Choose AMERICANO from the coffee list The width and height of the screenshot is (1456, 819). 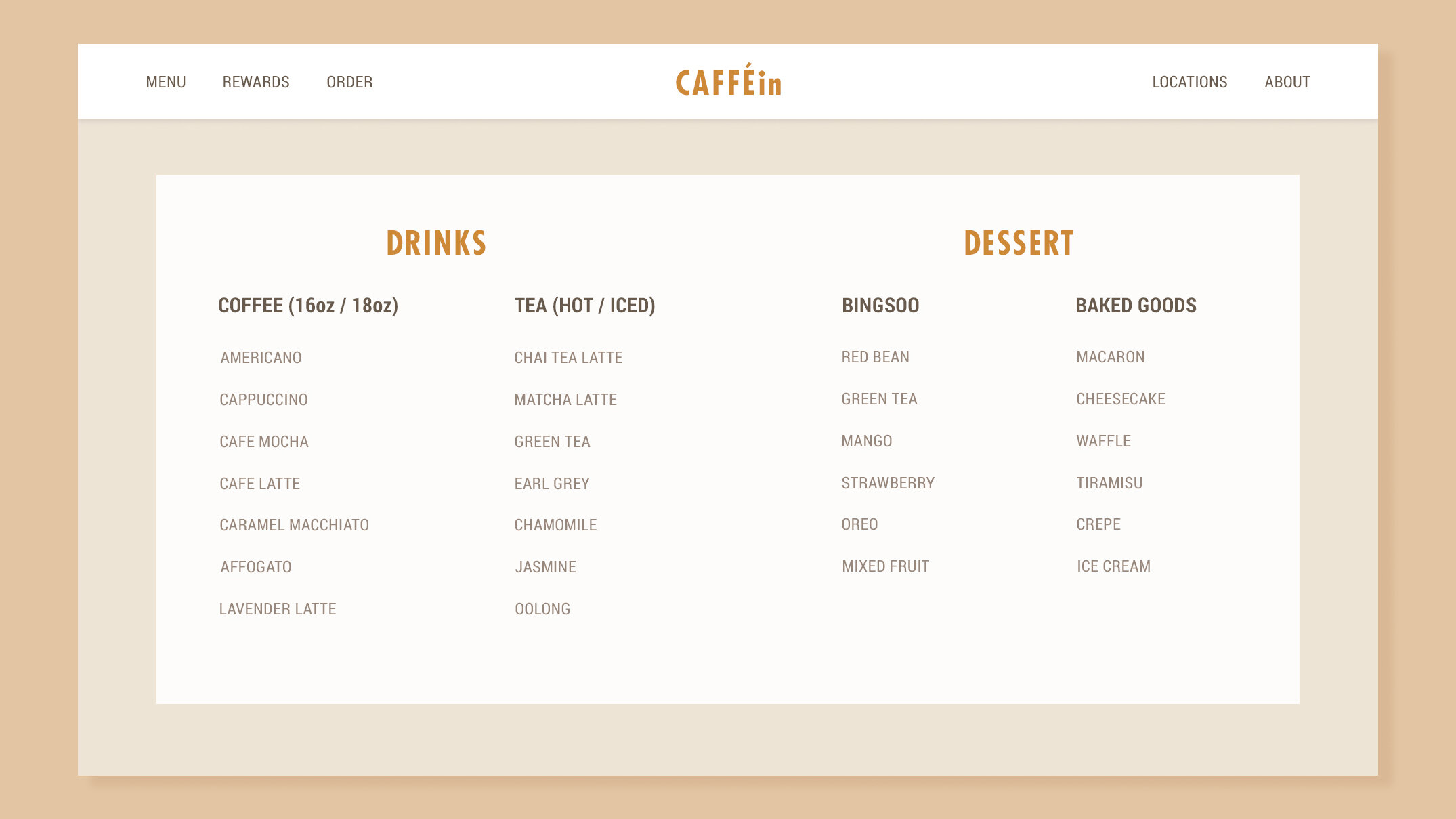pos(261,358)
